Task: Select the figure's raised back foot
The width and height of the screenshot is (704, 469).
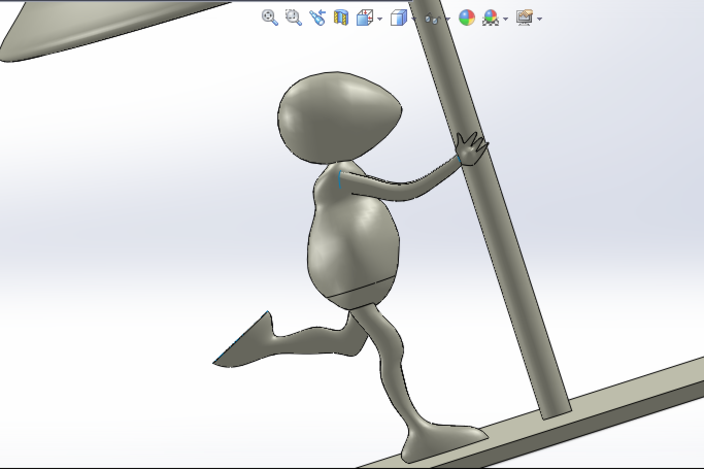Action: point(248,340)
